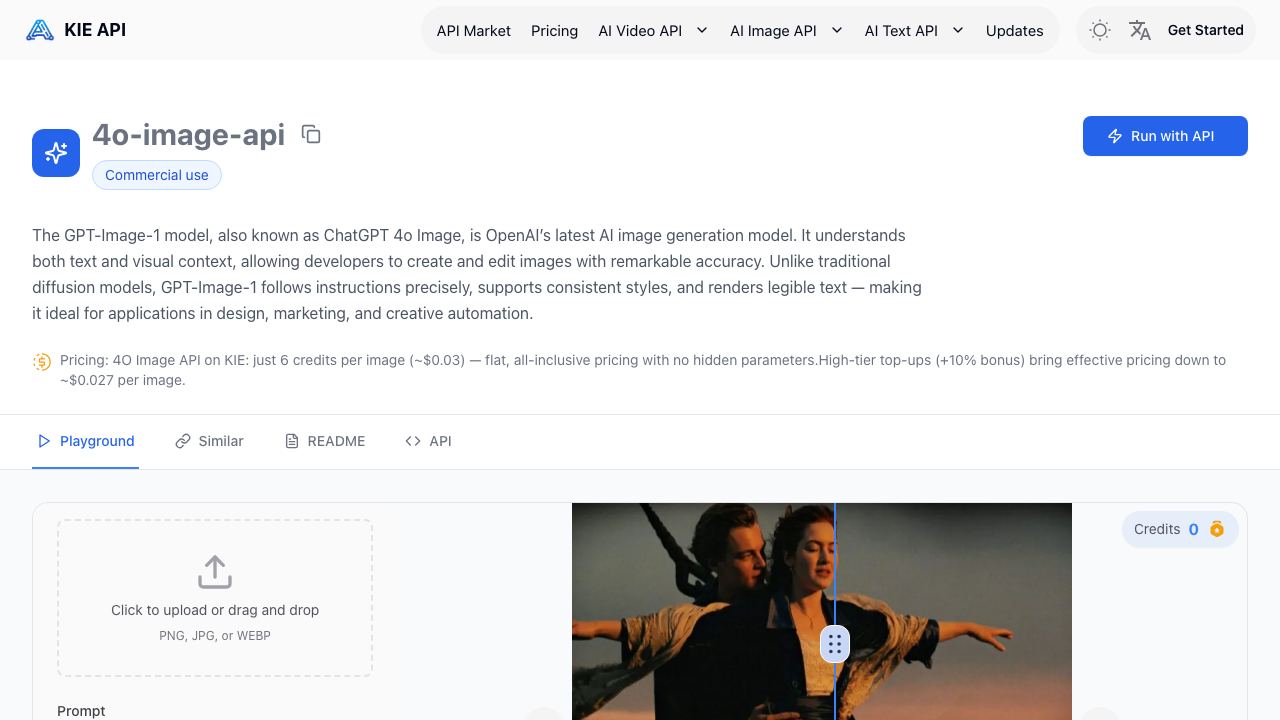Switch to the Playground tab
Screen dimensions: 1280x720
click(86, 441)
